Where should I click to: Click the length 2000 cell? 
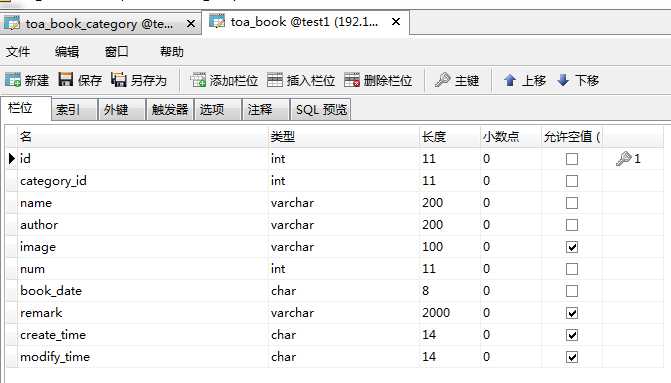[x=450, y=313]
